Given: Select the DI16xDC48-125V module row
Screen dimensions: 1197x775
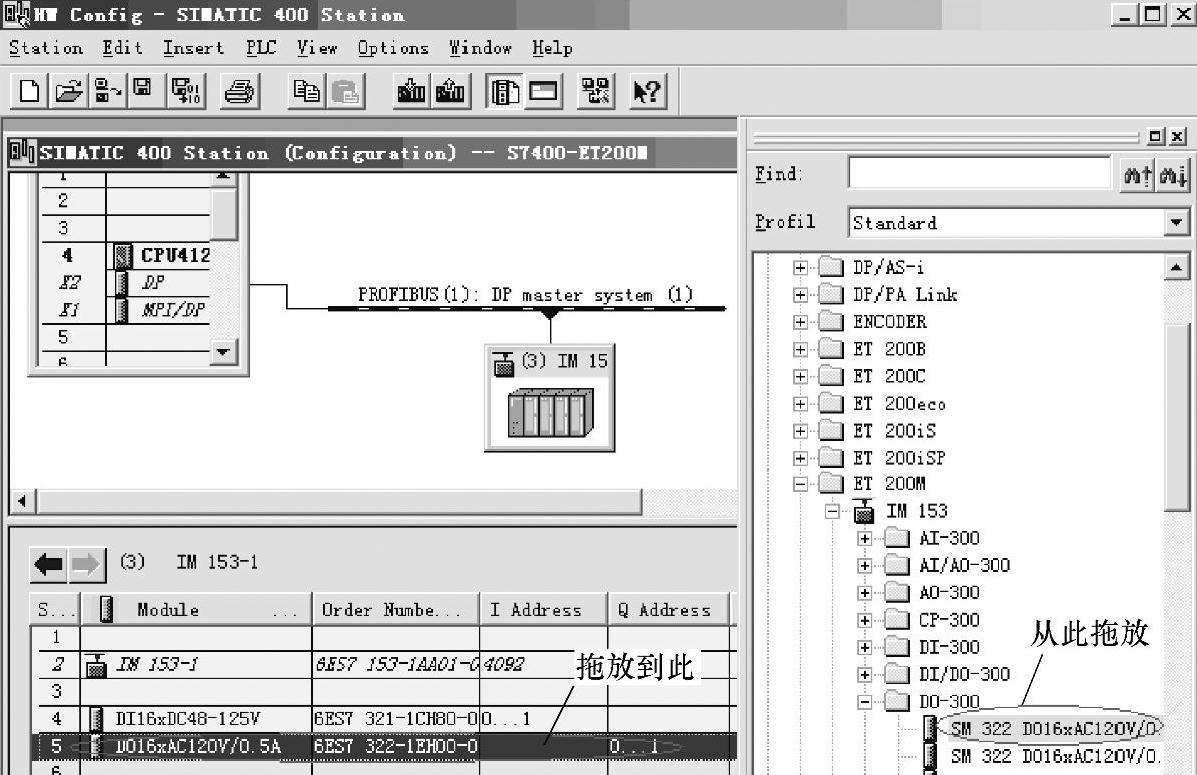Looking at the screenshot, I should [384, 718].
